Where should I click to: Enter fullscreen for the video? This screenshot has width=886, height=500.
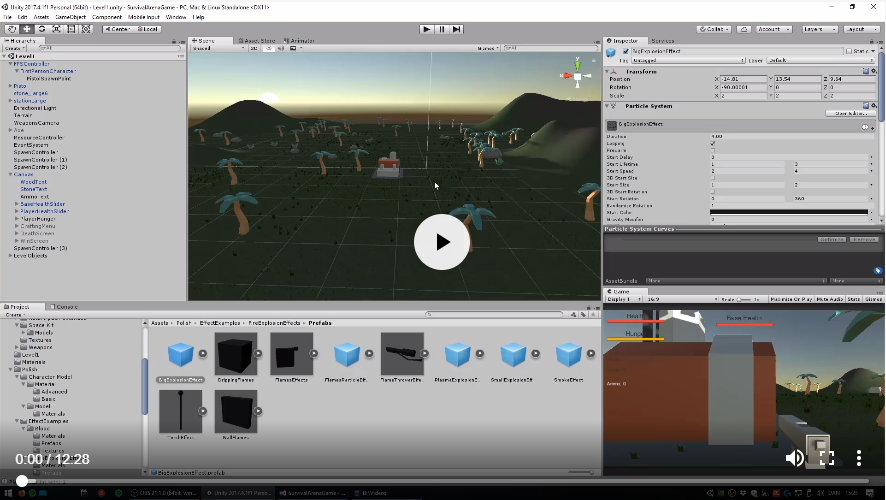(x=827, y=458)
